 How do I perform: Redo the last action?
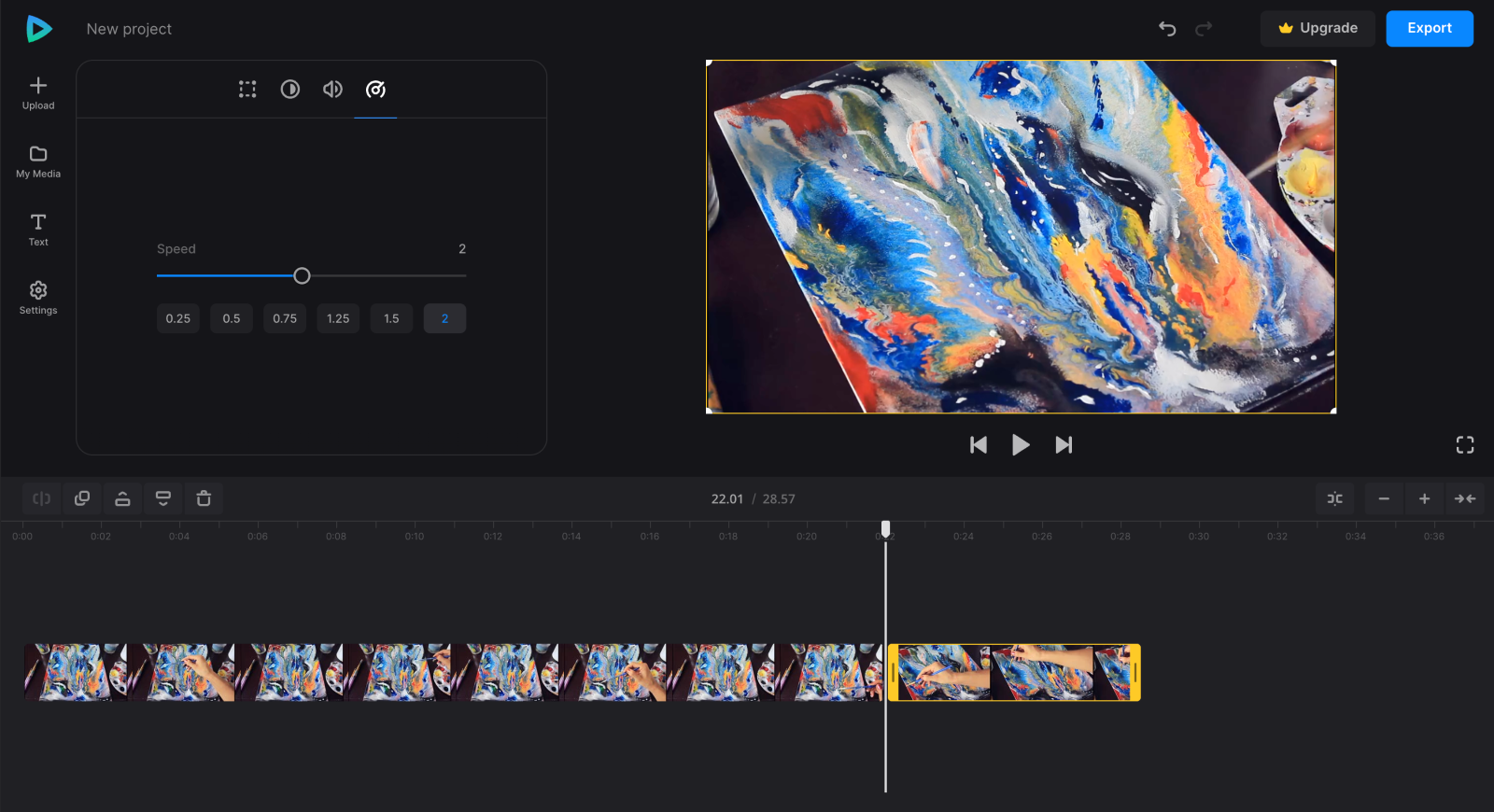(x=1204, y=29)
